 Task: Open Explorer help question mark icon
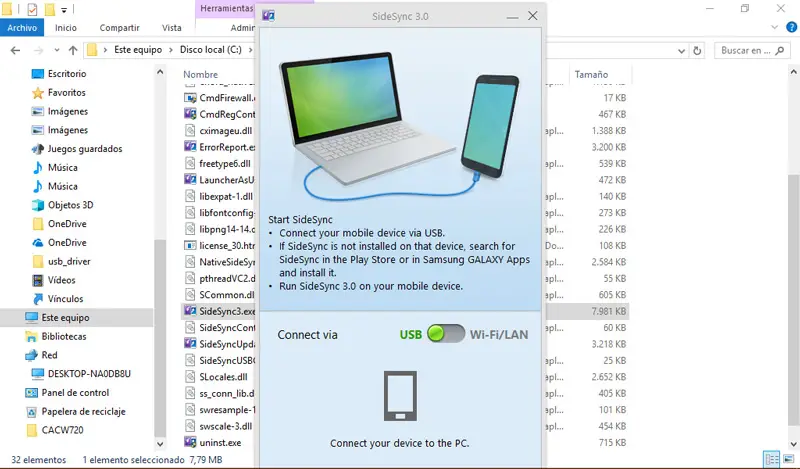click(792, 27)
